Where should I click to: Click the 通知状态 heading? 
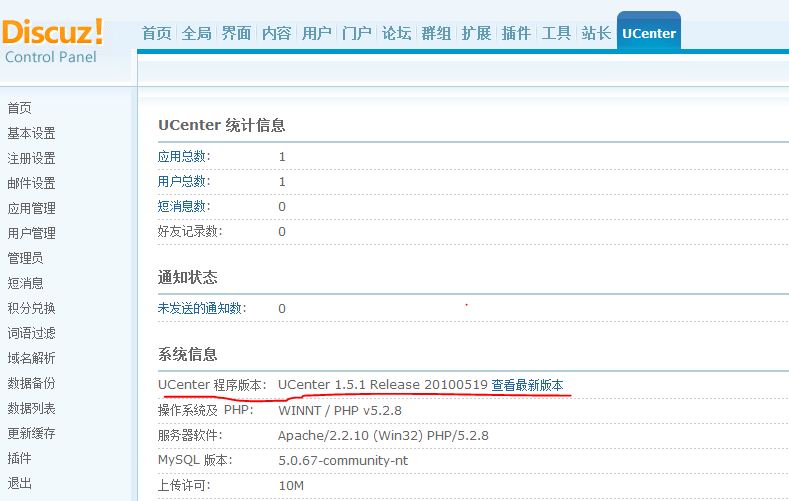pos(188,278)
